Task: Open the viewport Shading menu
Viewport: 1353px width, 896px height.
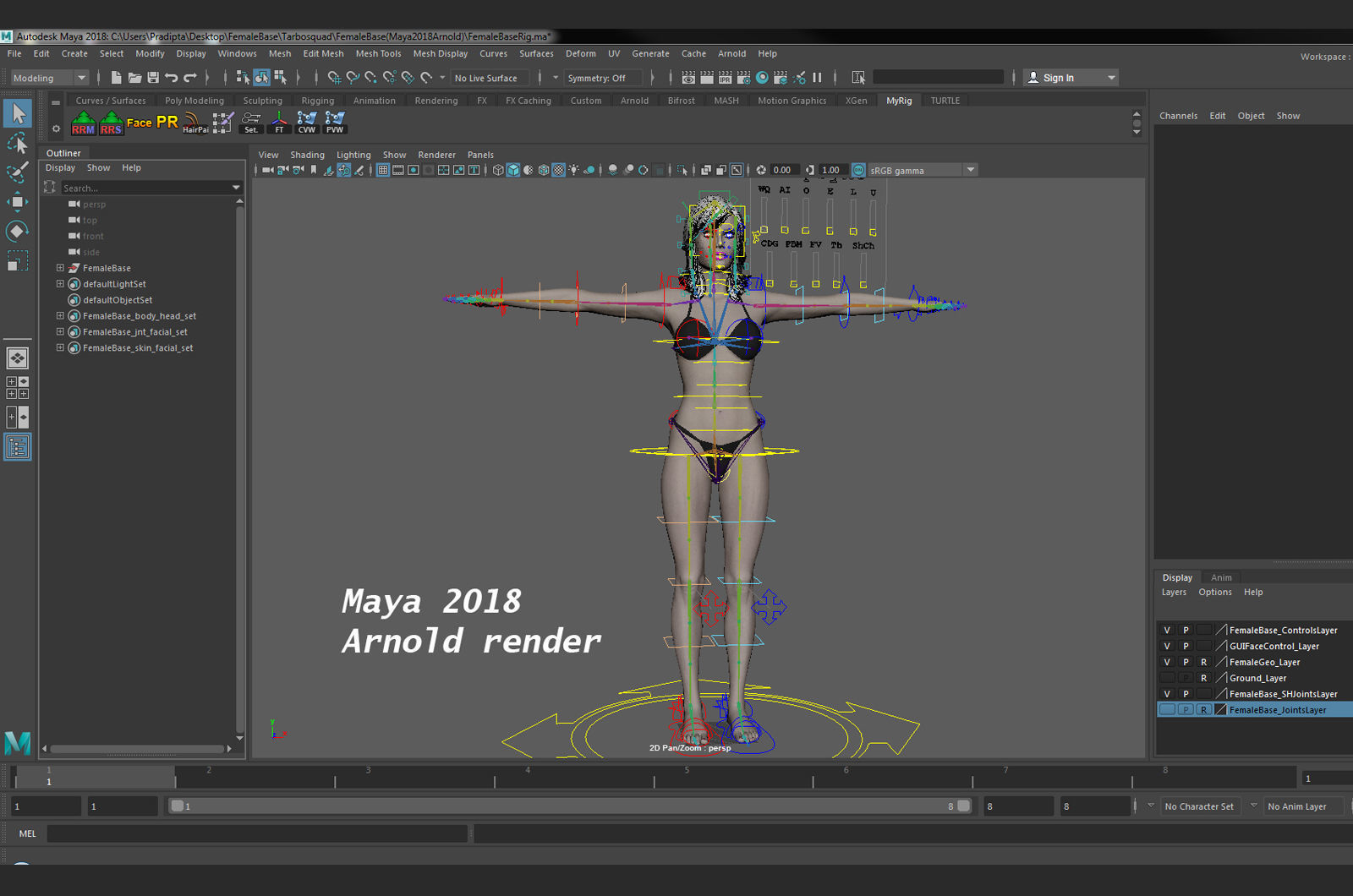Action: (x=307, y=155)
